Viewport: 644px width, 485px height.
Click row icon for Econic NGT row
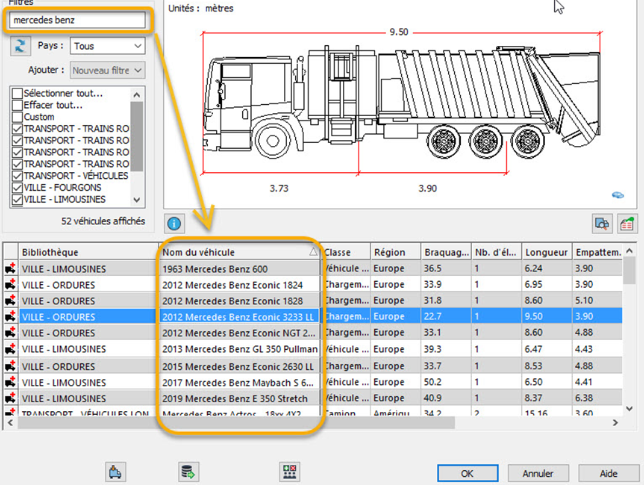[x=10, y=333]
